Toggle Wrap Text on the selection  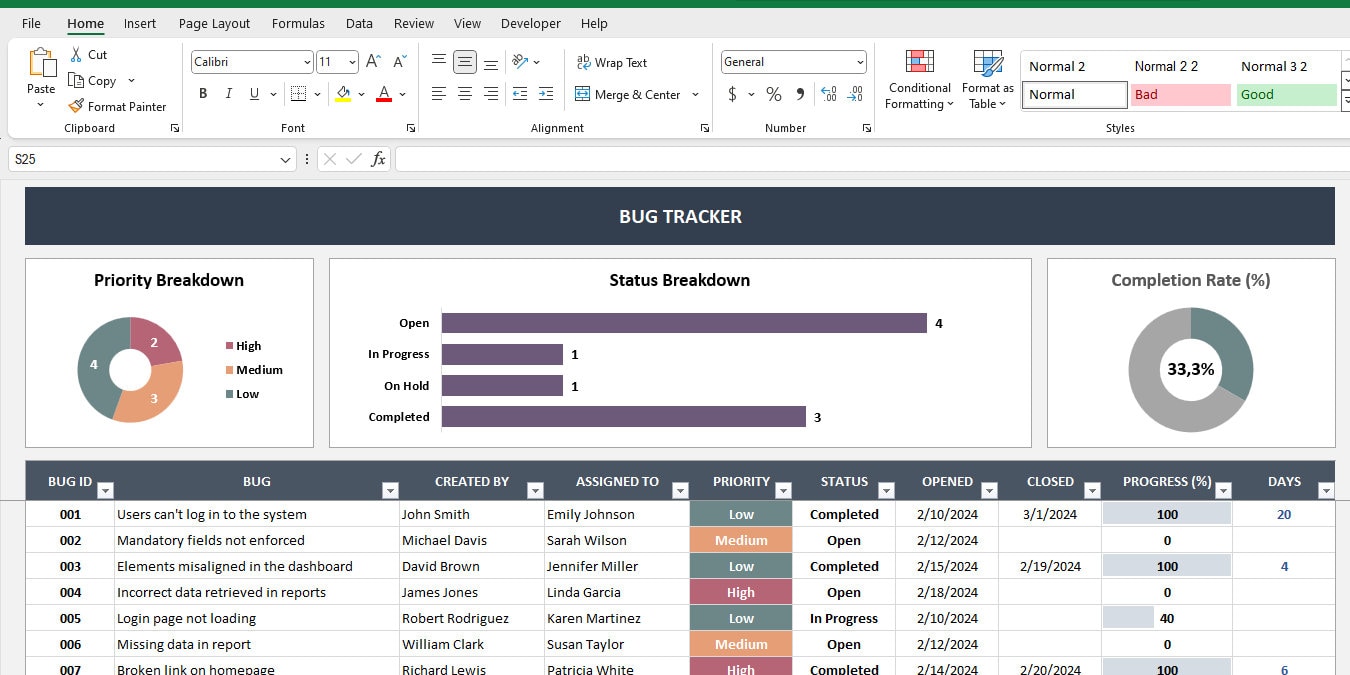click(x=611, y=62)
